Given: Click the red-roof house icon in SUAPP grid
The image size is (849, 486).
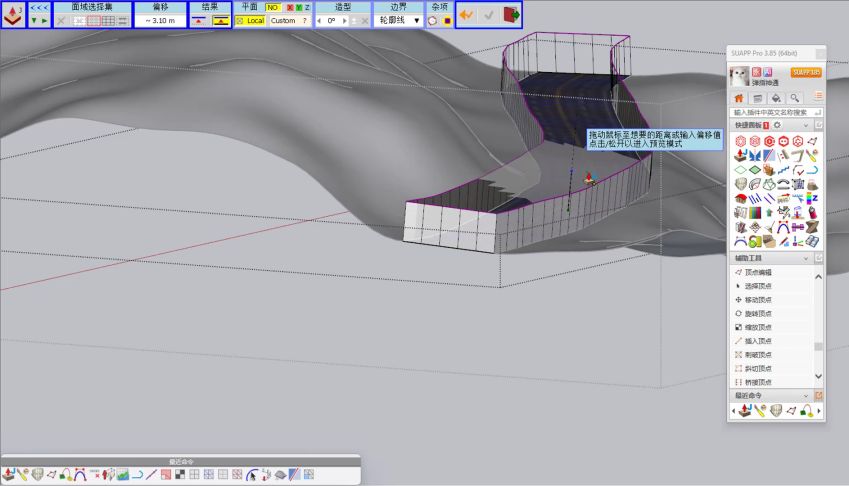Looking at the screenshot, I should [741, 199].
